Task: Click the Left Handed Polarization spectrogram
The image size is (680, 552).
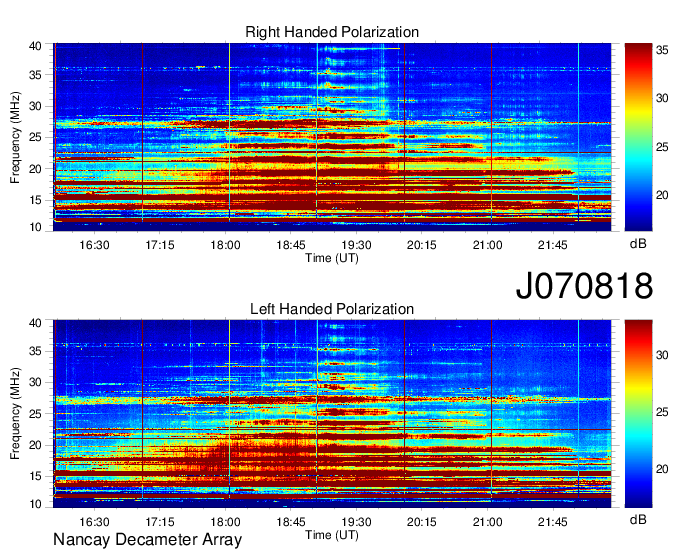Action: pos(332,414)
